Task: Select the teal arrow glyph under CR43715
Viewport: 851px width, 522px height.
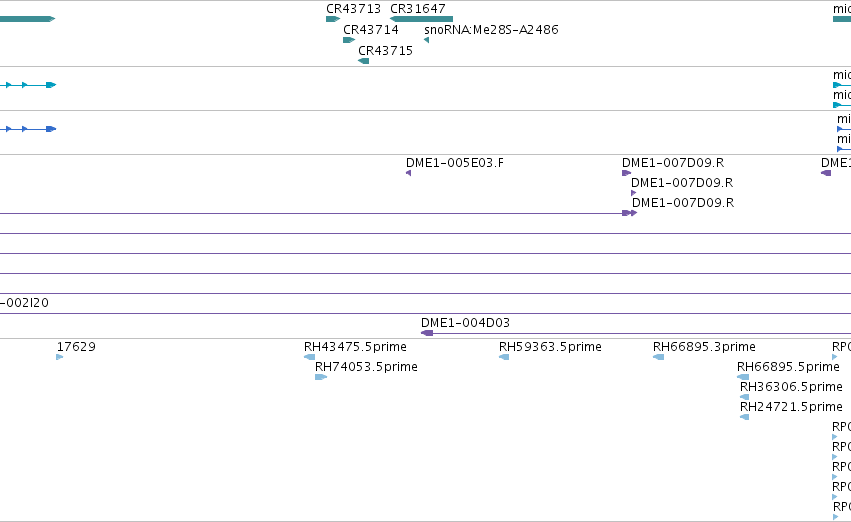Action: [364, 61]
